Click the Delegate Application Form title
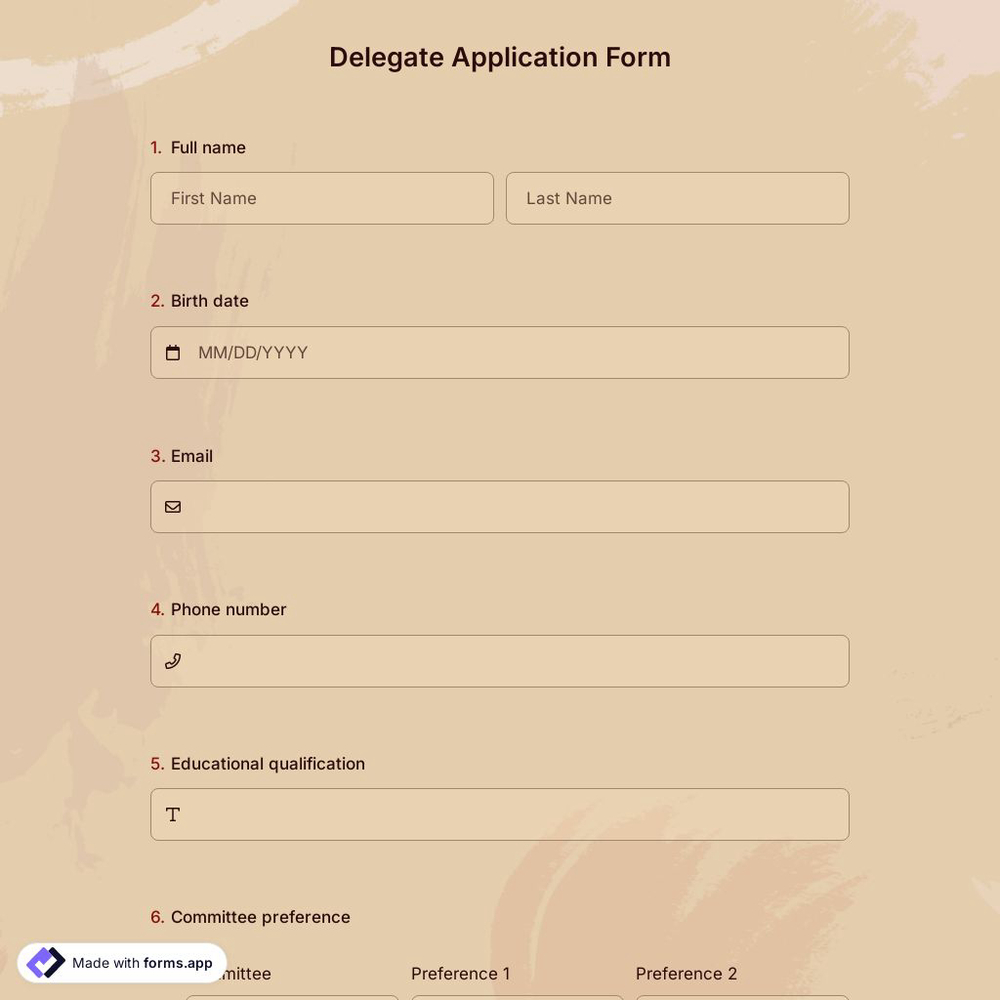This screenshot has width=1000, height=1000. (500, 57)
